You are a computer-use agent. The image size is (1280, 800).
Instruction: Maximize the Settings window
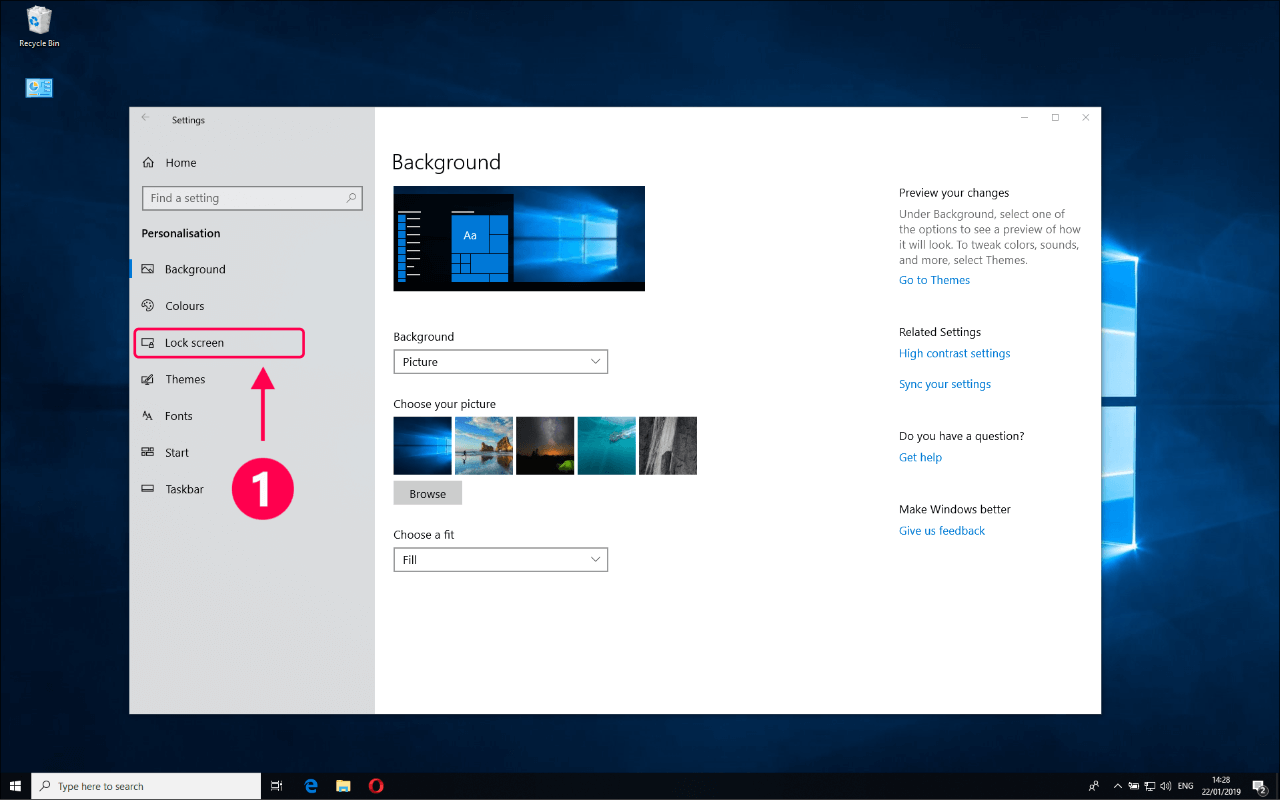(1055, 118)
